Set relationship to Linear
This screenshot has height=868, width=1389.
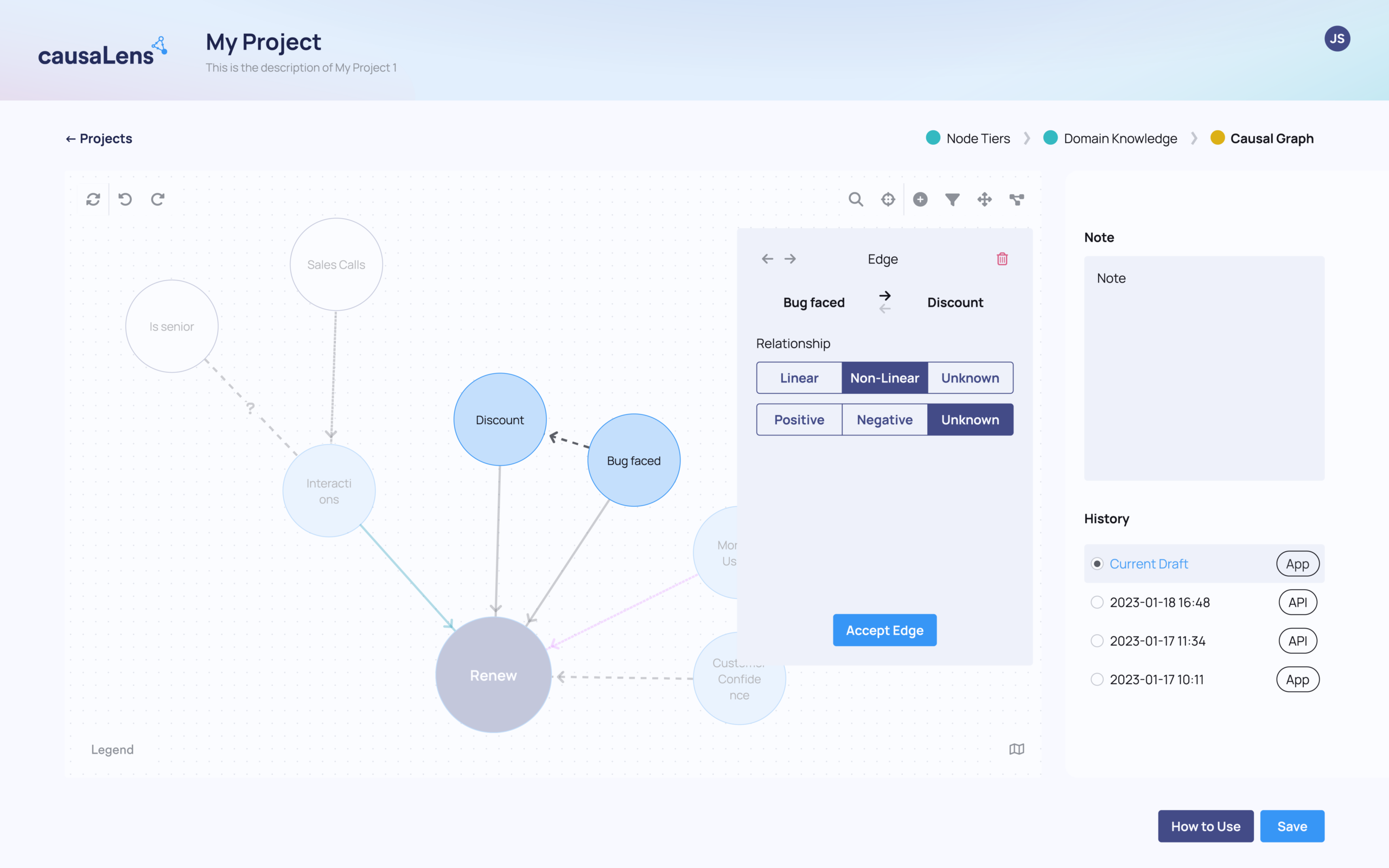pos(799,378)
